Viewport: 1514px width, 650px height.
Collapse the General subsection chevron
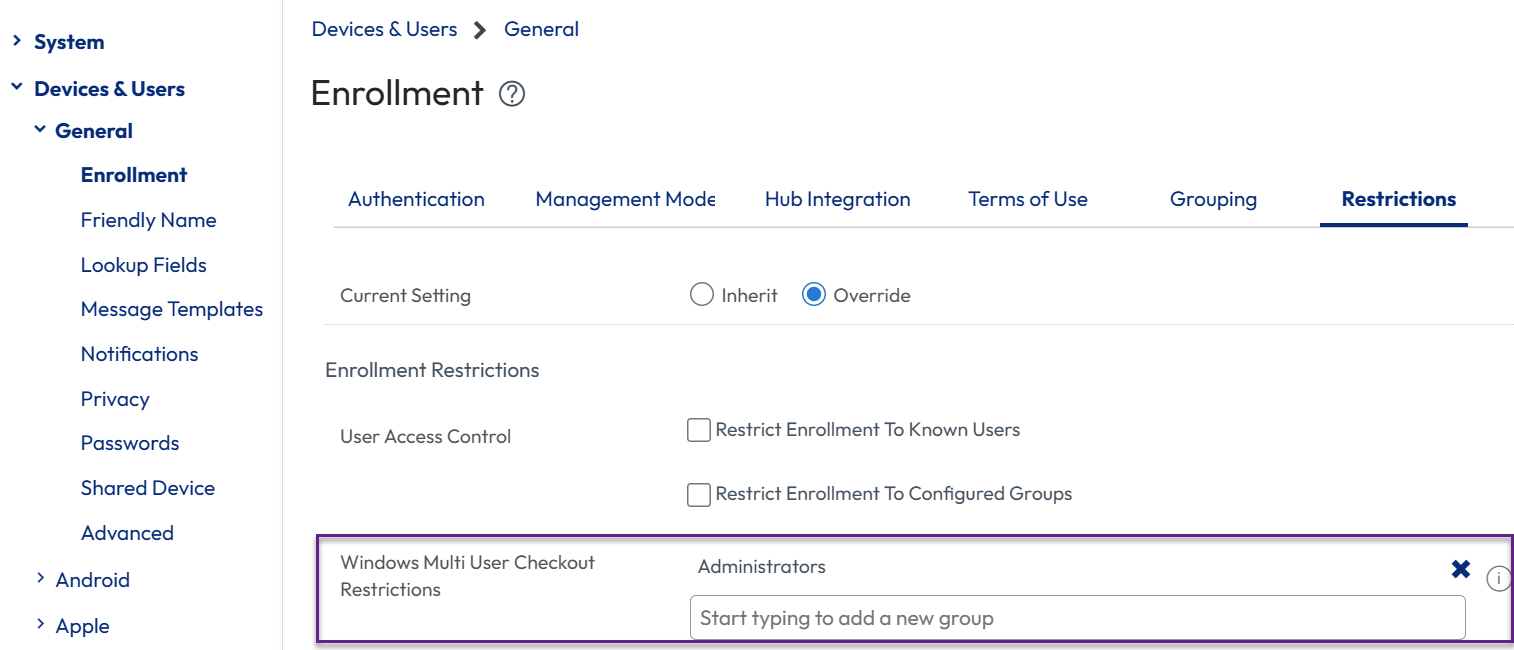click(39, 130)
